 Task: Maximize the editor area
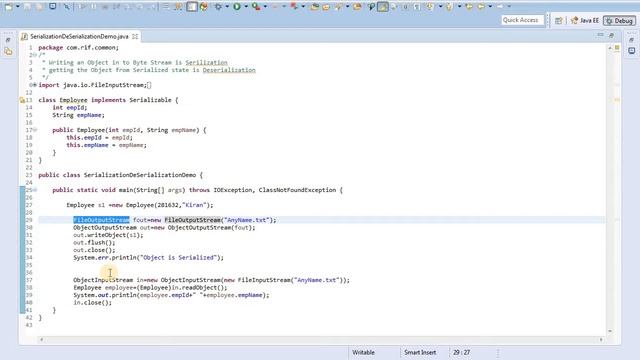coord(611,36)
